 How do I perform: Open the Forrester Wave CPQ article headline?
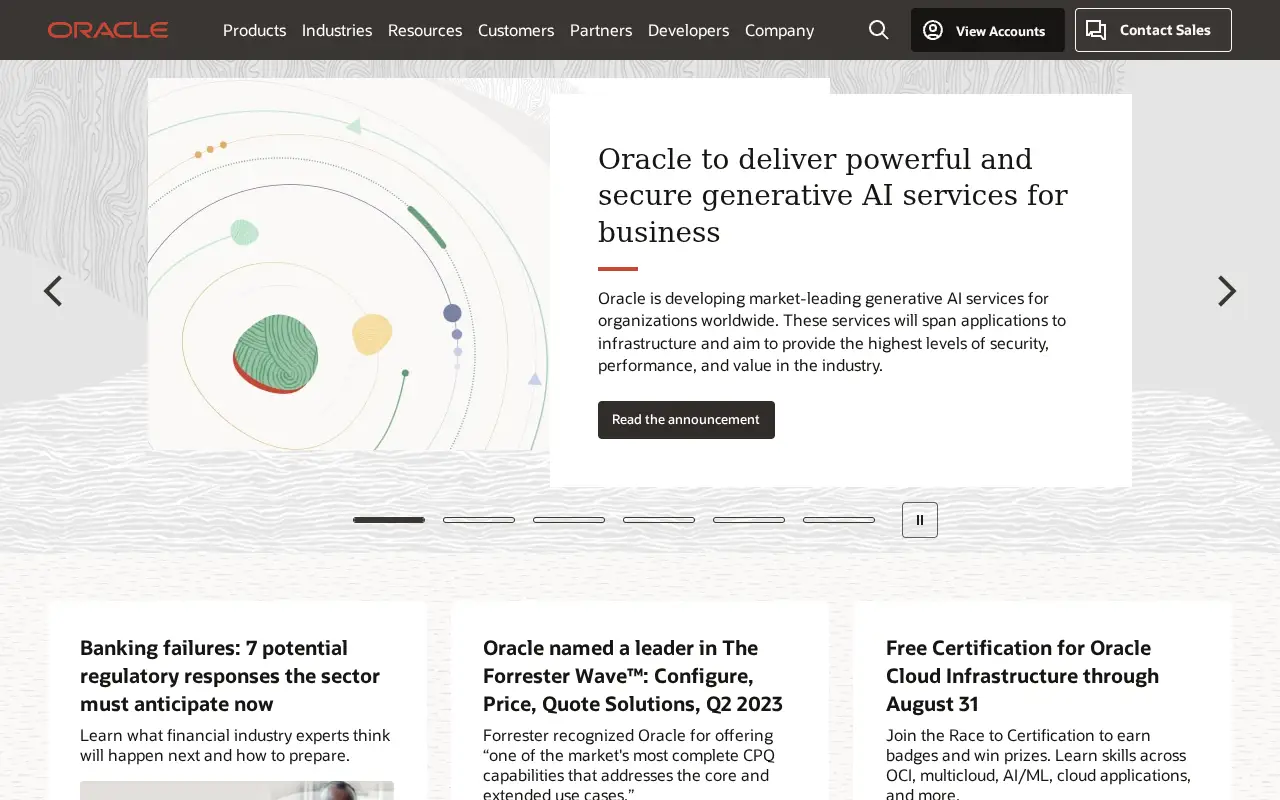pos(633,676)
